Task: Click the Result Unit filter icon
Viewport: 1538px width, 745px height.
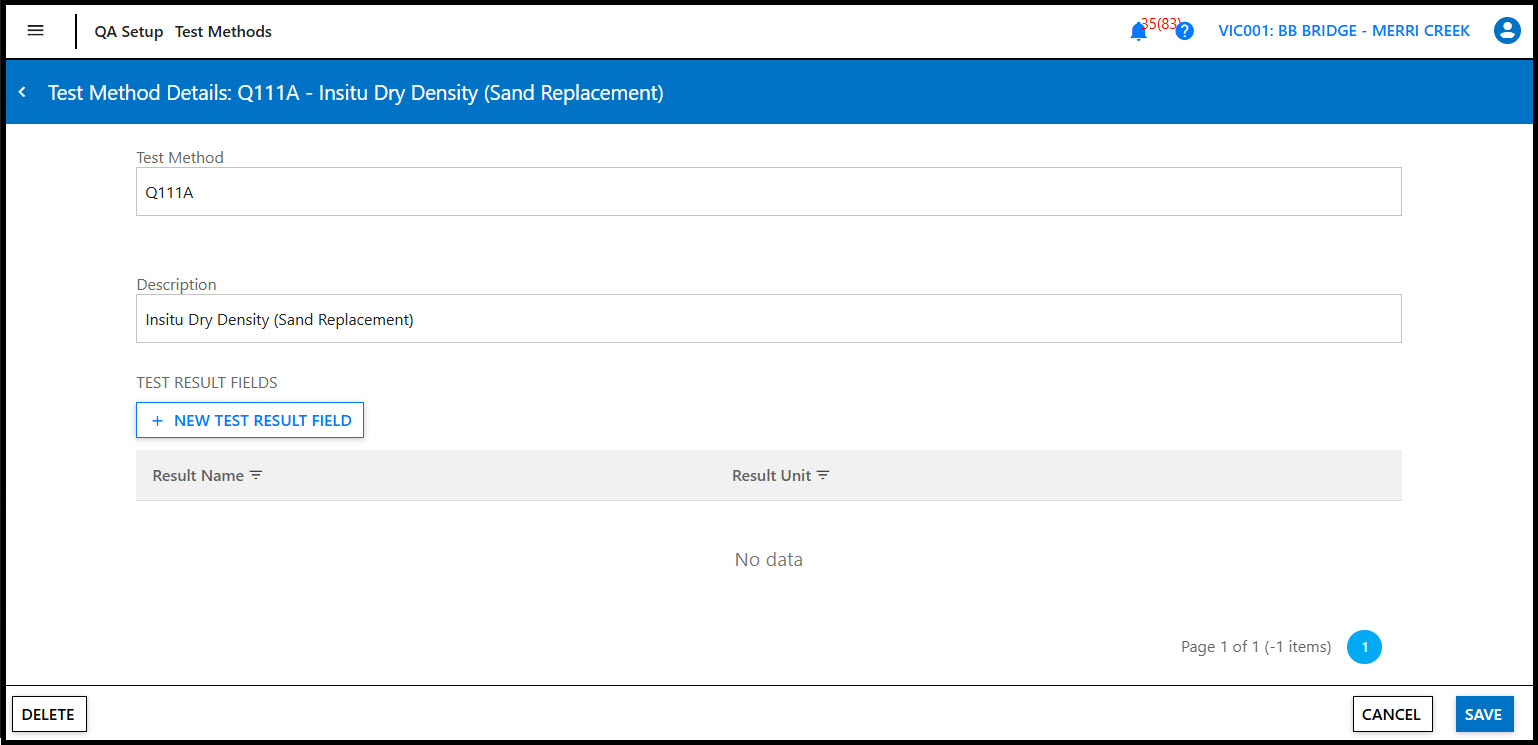Action: point(823,476)
